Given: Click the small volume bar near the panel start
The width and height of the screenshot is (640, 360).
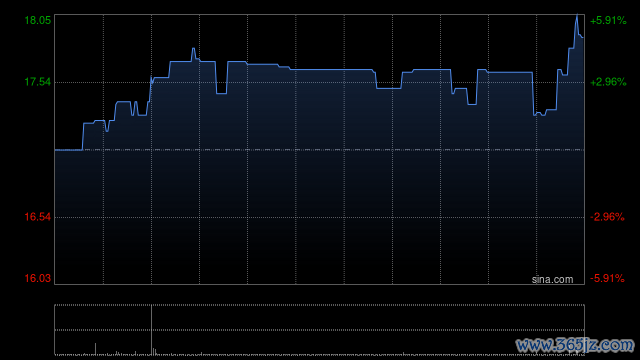Looking at the screenshot, I should (96, 349).
